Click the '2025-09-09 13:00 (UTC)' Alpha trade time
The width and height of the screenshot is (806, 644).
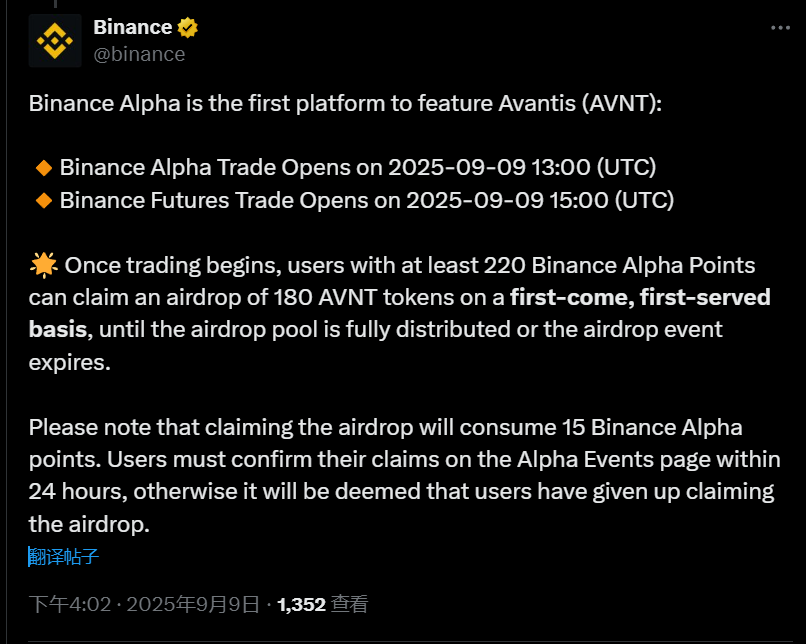tap(522, 167)
